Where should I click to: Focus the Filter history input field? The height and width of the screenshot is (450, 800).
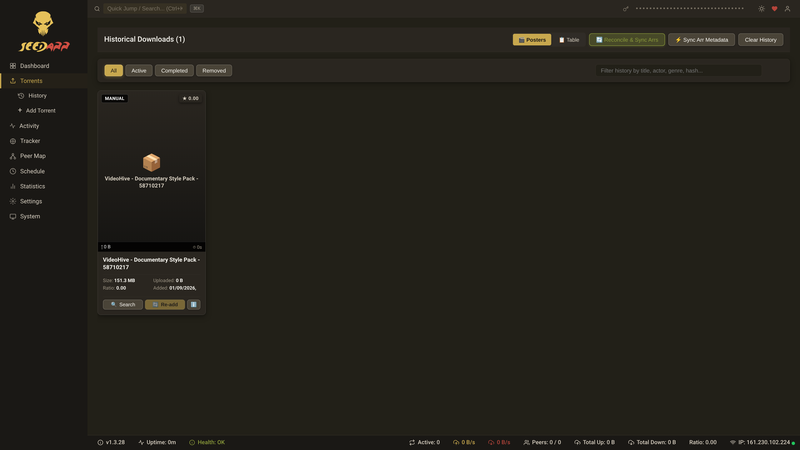pyautogui.click(x=679, y=70)
